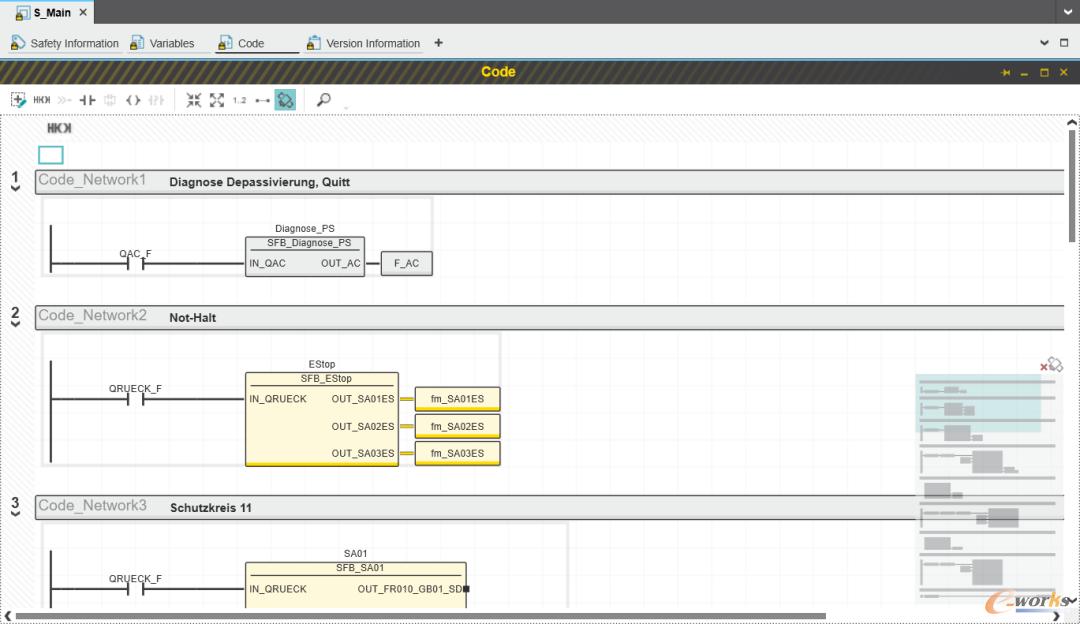Click the fm_SA01ES output variable

pyautogui.click(x=457, y=399)
